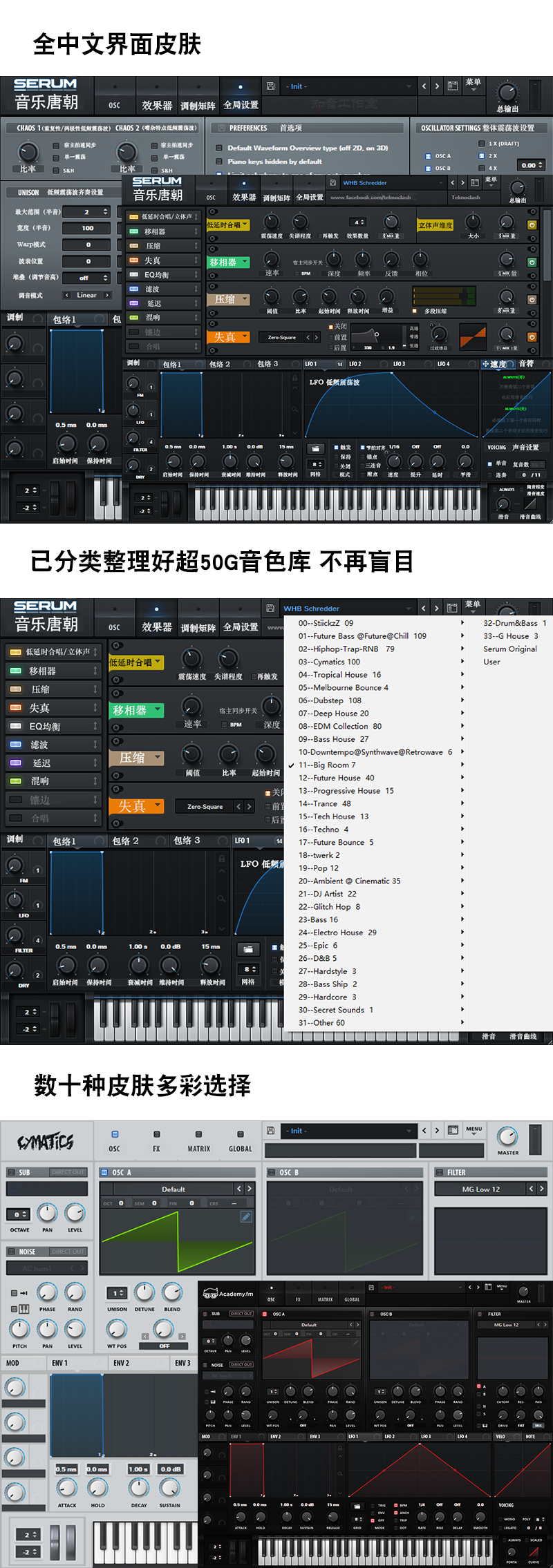553x1568 pixels.
Task: Click 宽度 value field showing 100
Action: [86, 228]
